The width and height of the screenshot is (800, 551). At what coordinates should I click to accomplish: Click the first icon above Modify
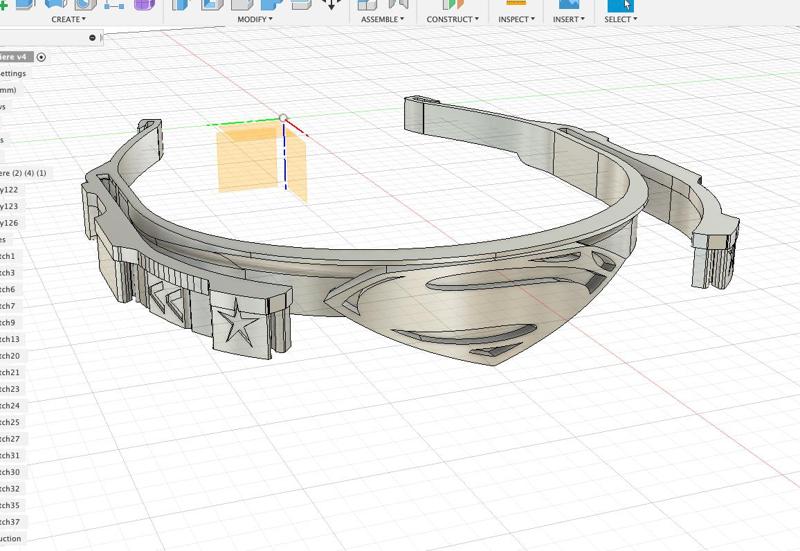(181, 4)
